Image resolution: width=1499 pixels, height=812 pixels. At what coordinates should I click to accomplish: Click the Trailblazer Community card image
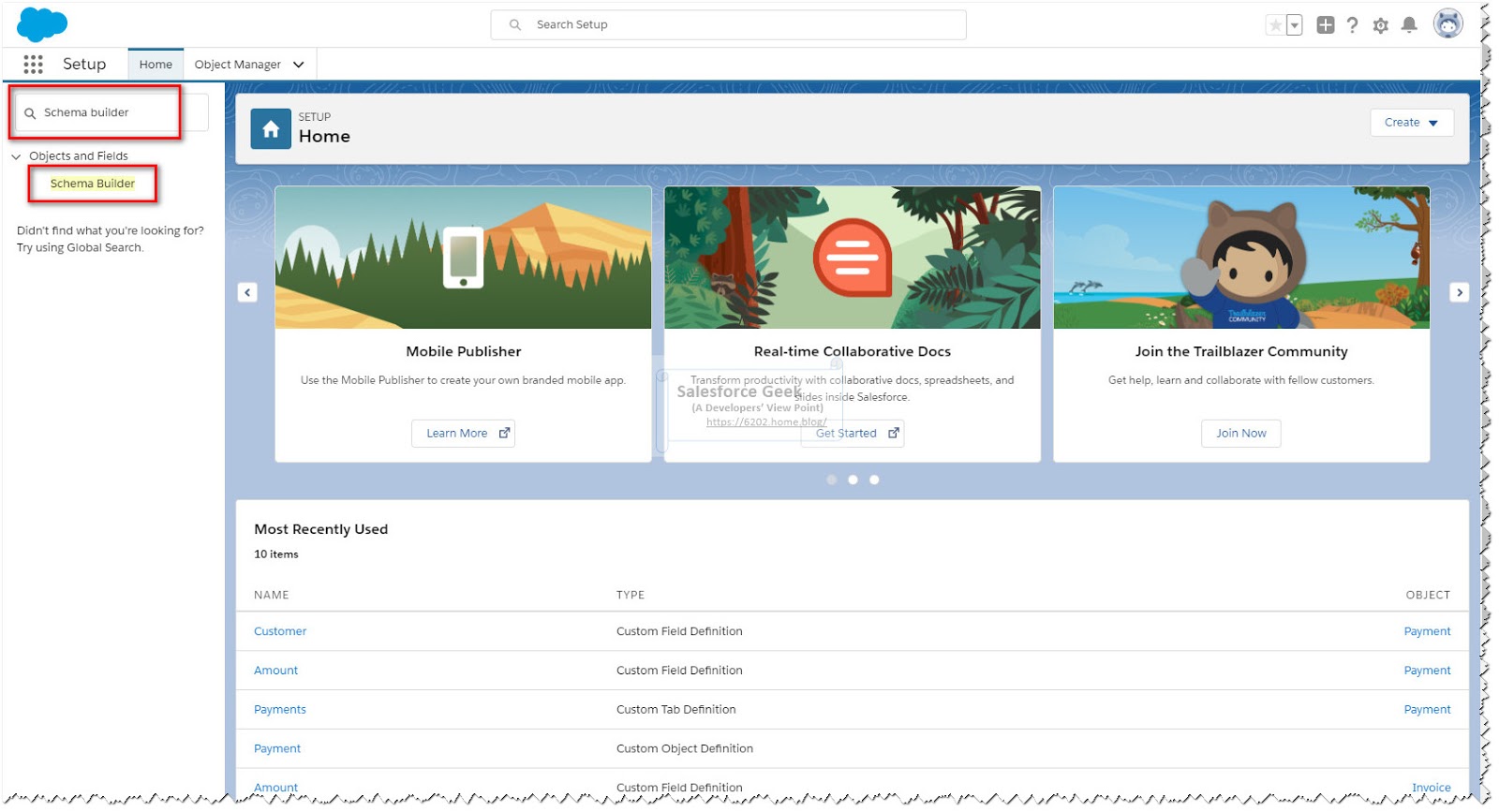[x=1241, y=258]
